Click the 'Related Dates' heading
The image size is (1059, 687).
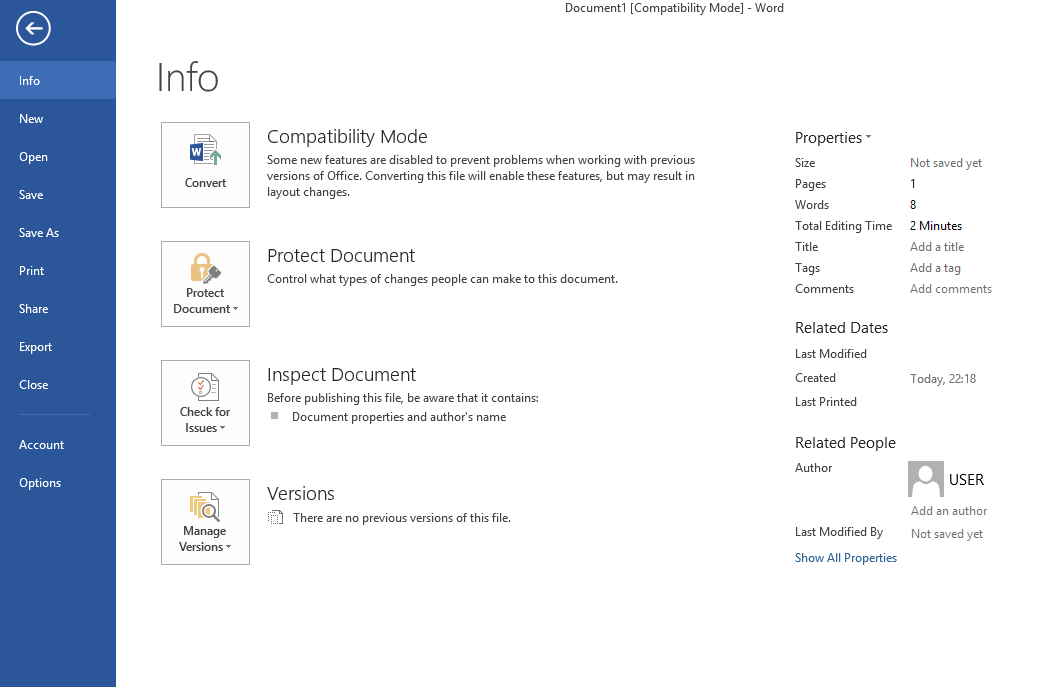point(841,328)
